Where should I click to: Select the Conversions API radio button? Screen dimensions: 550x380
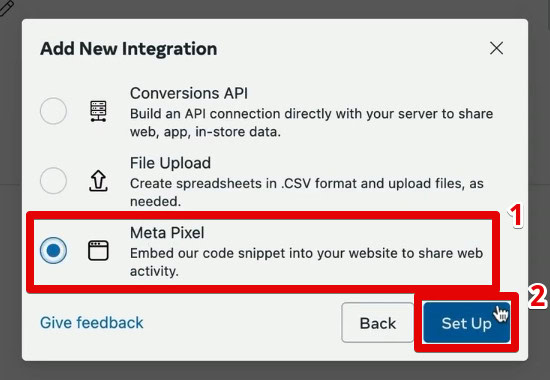[x=53, y=111]
